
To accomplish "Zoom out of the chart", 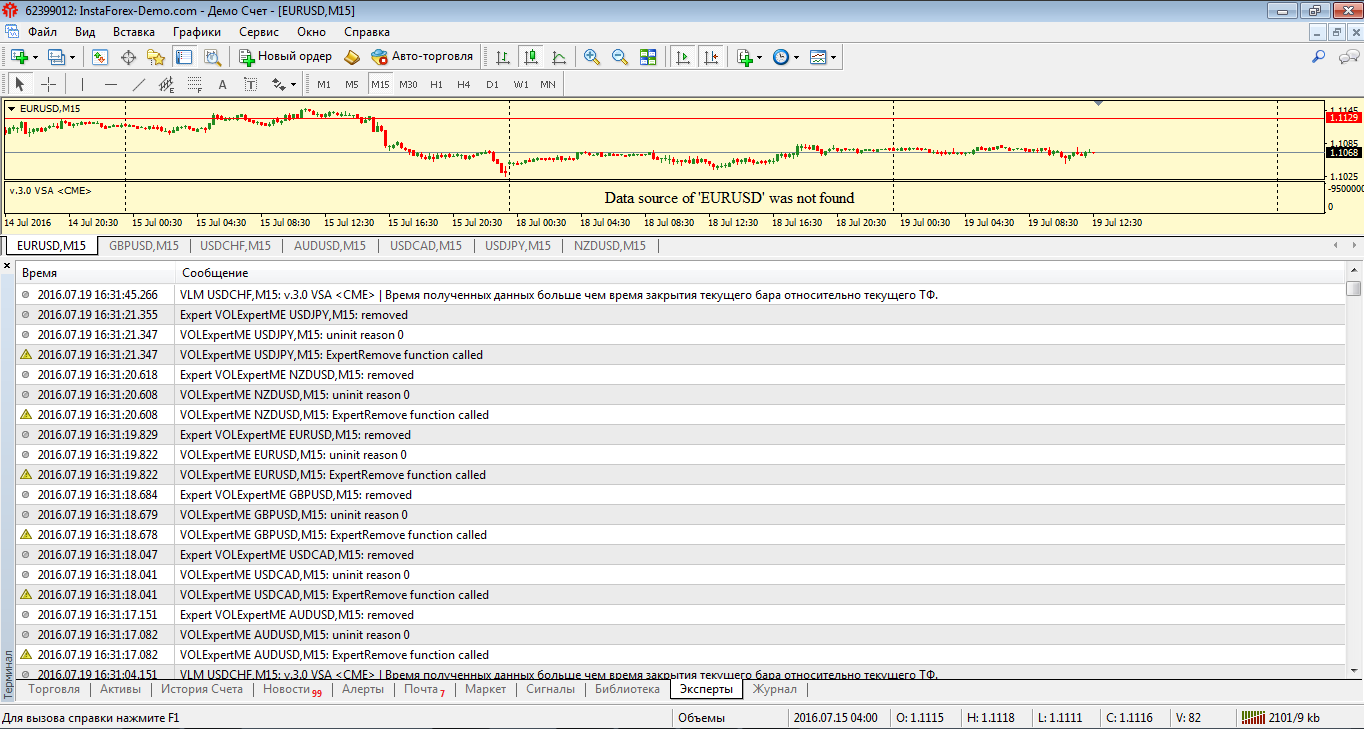I will point(620,57).
